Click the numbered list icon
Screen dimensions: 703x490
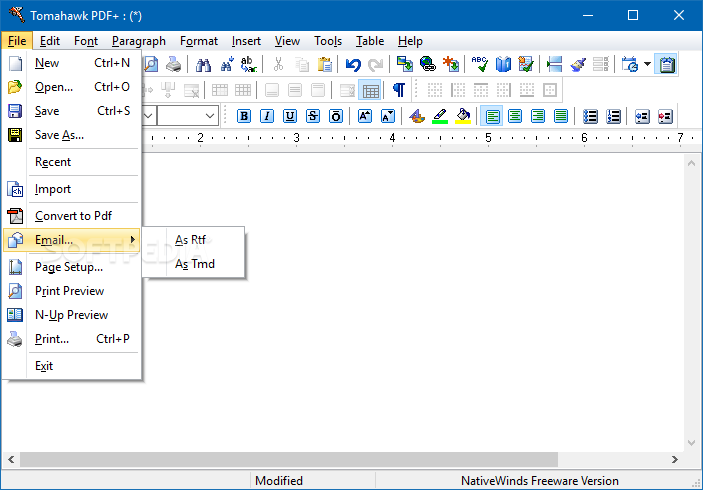pos(613,117)
